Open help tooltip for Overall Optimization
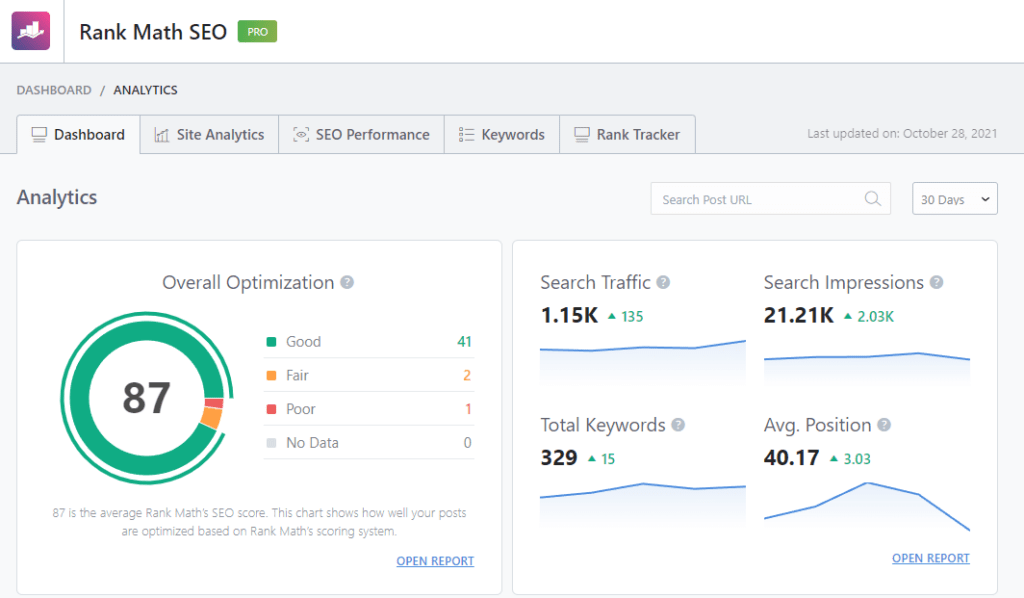 coord(347,282)
